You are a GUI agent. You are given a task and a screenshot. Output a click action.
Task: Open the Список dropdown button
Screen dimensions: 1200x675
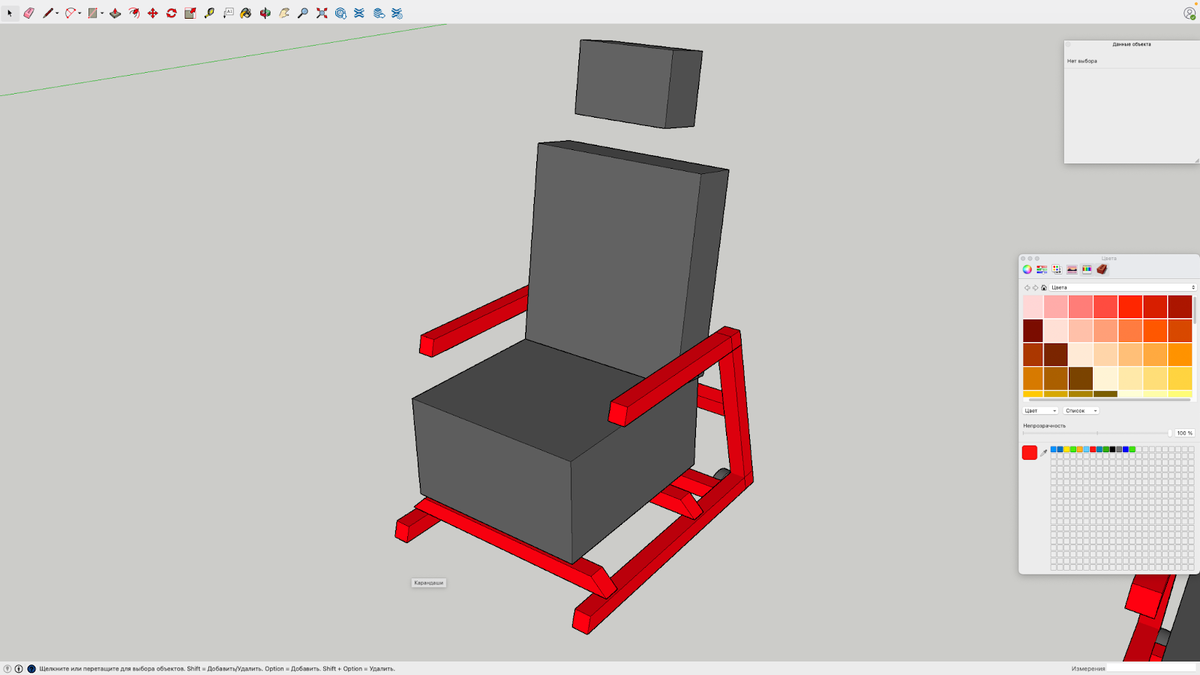coord(1081,410)
